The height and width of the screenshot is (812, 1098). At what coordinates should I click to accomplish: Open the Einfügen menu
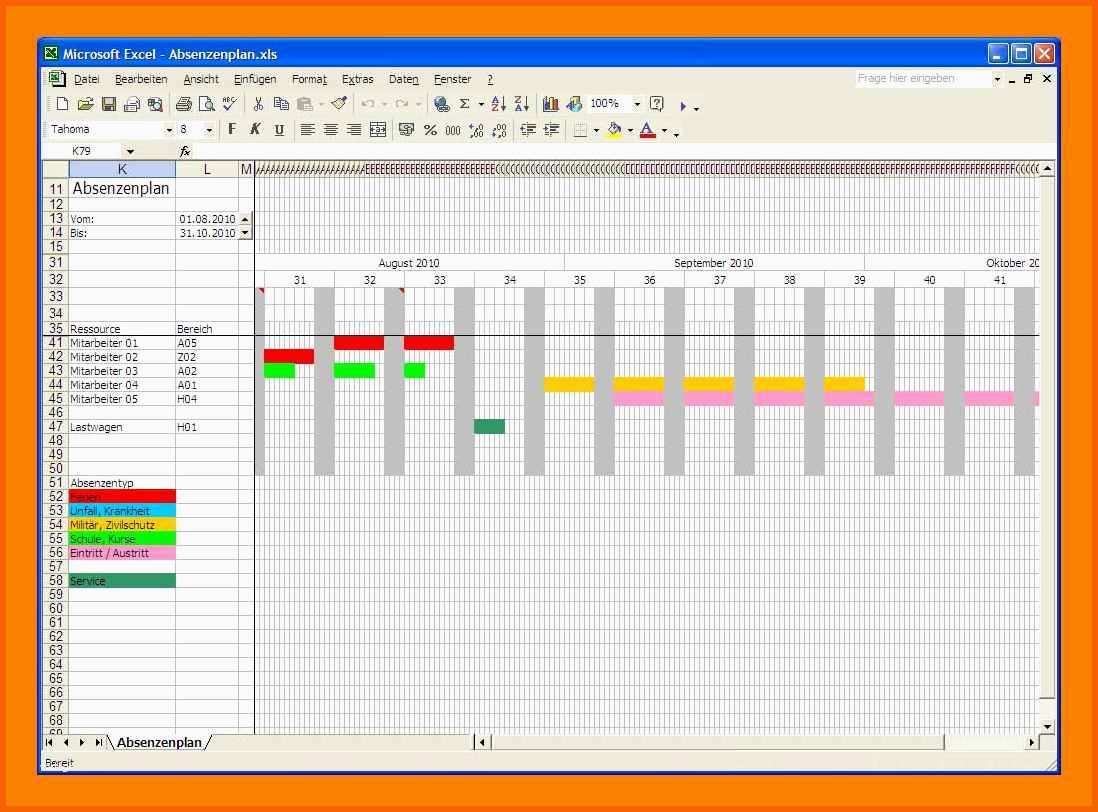click(255, 79)
